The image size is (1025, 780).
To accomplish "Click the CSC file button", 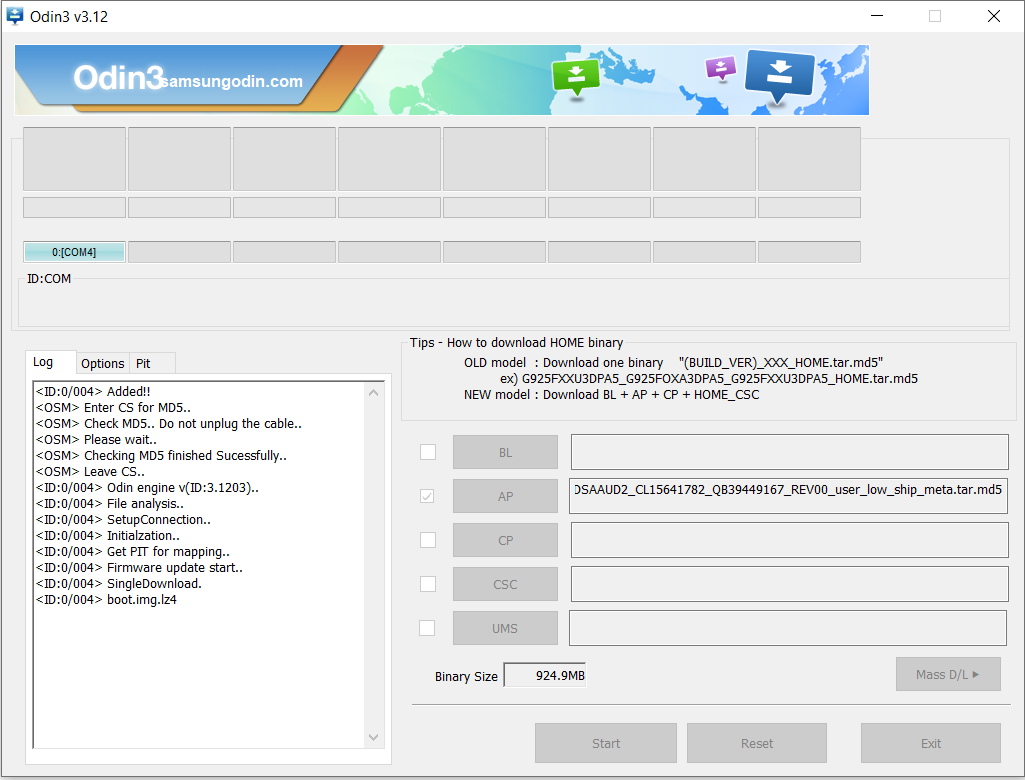I will click(x=505, y=585).
